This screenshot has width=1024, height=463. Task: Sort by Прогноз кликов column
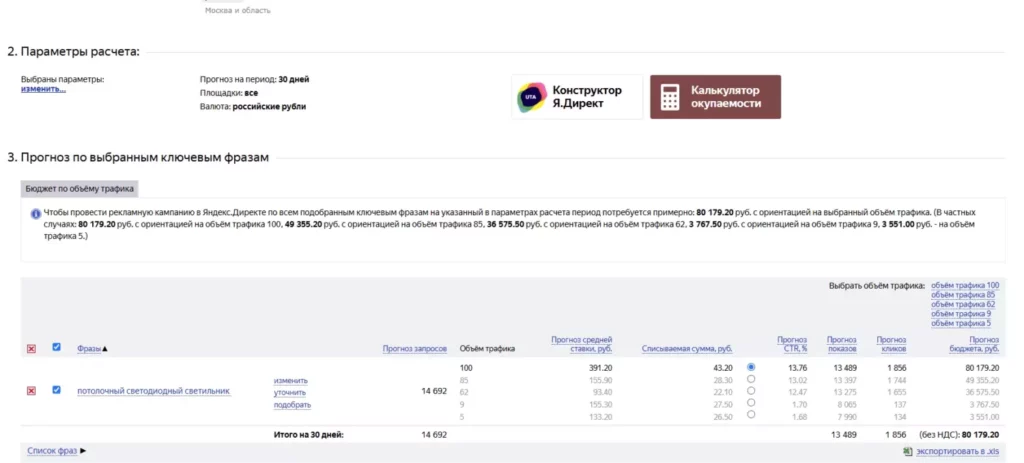891,344
